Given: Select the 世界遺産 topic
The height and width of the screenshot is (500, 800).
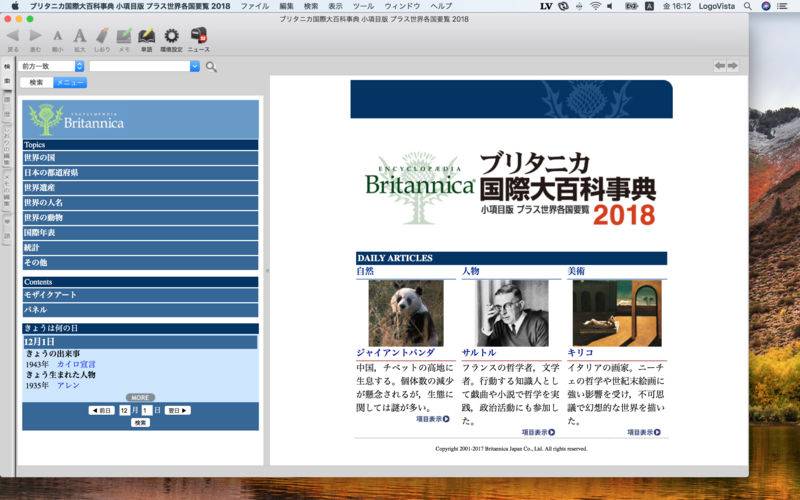Looking at the screenshot, I should [x=140, y=188].
